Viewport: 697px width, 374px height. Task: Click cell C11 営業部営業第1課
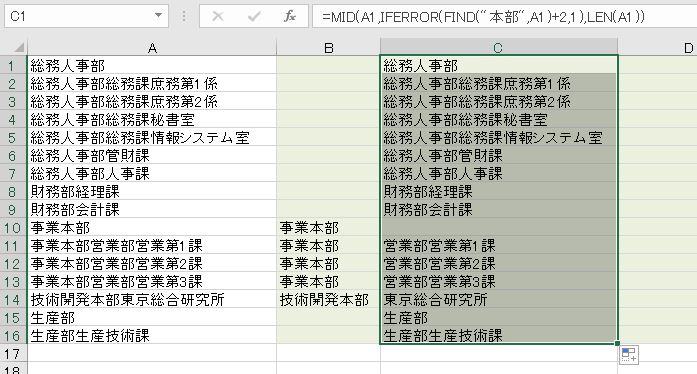(x=499, y=245)
